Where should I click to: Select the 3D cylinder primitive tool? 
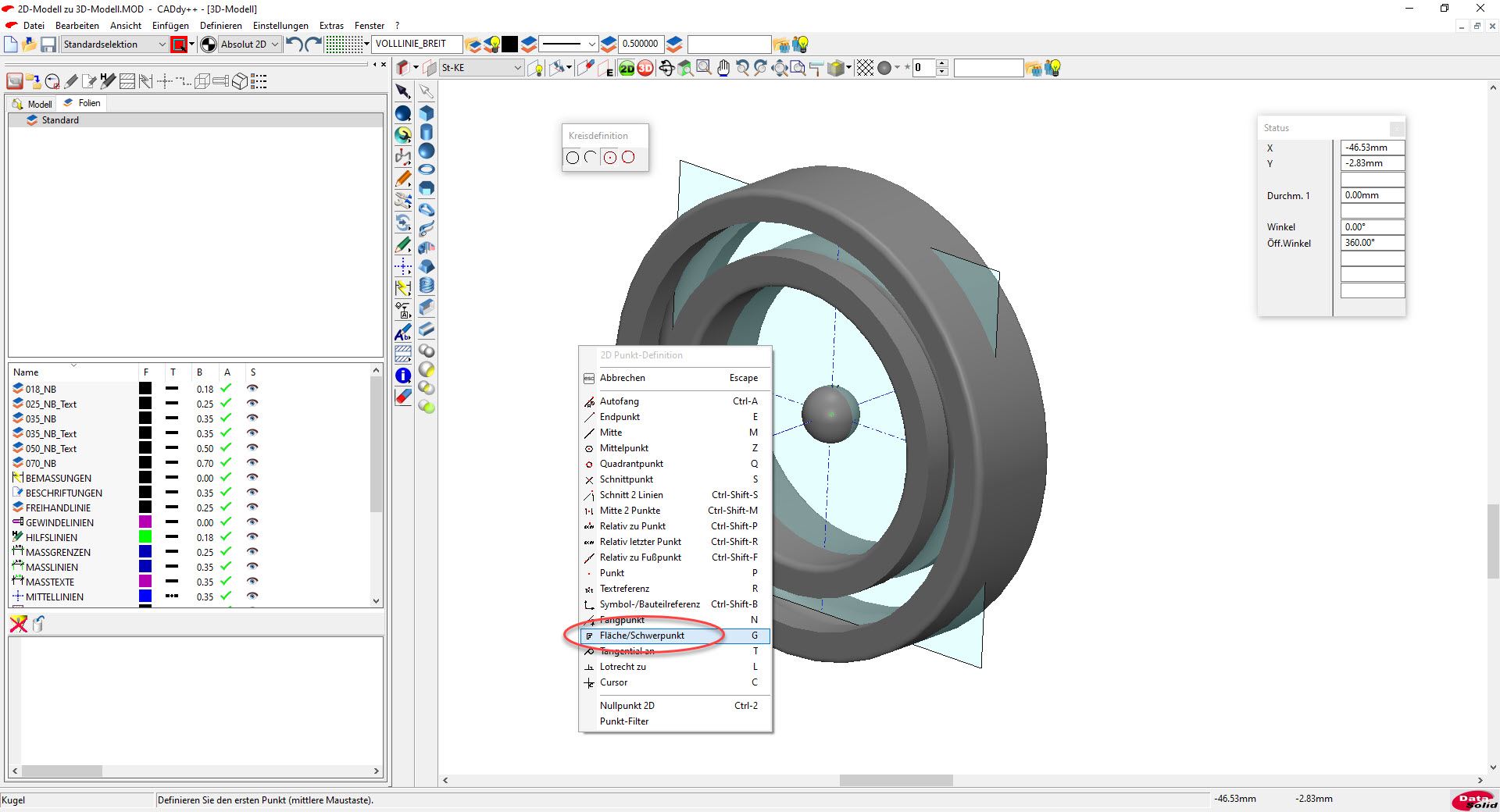tap(427, 132)
